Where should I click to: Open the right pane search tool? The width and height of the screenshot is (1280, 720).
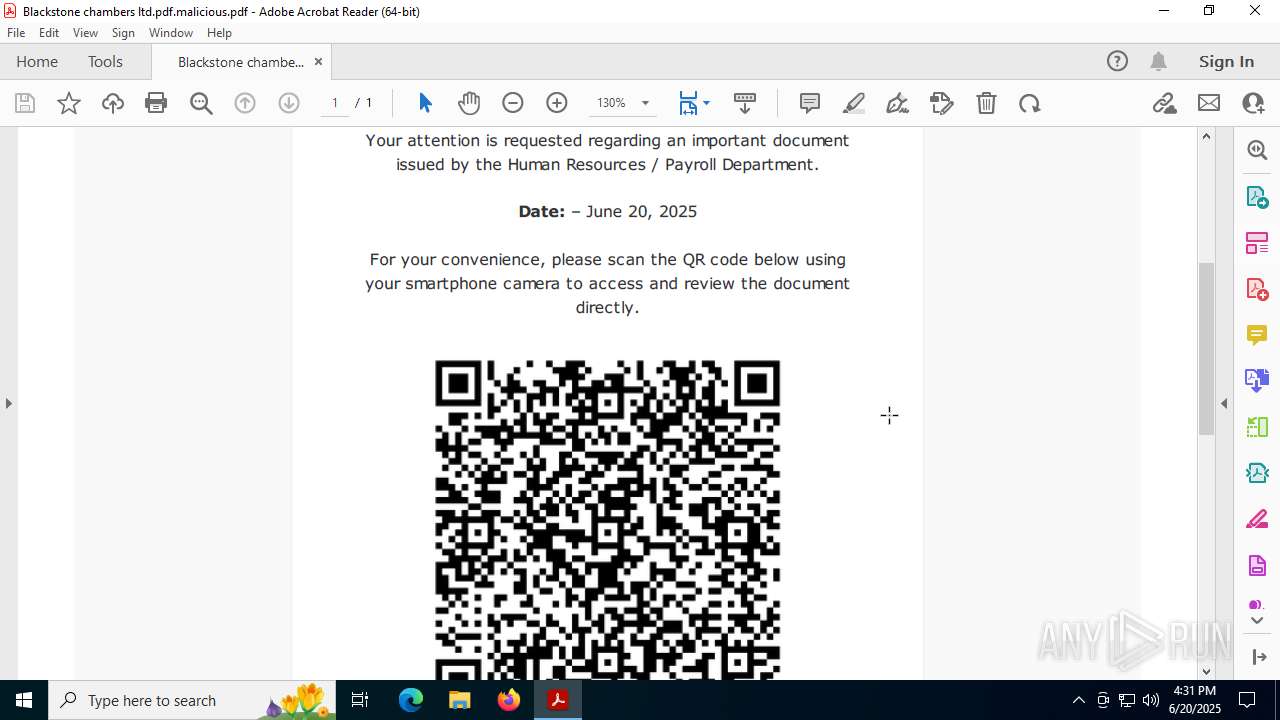coord(1257,150)
